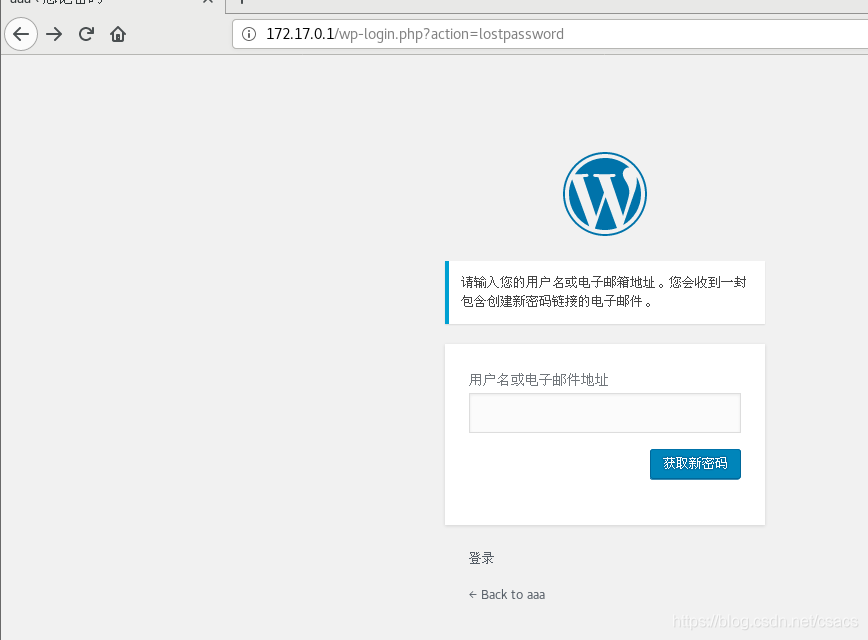
Task: Open the browser home page icon
Action: (118, 34)
